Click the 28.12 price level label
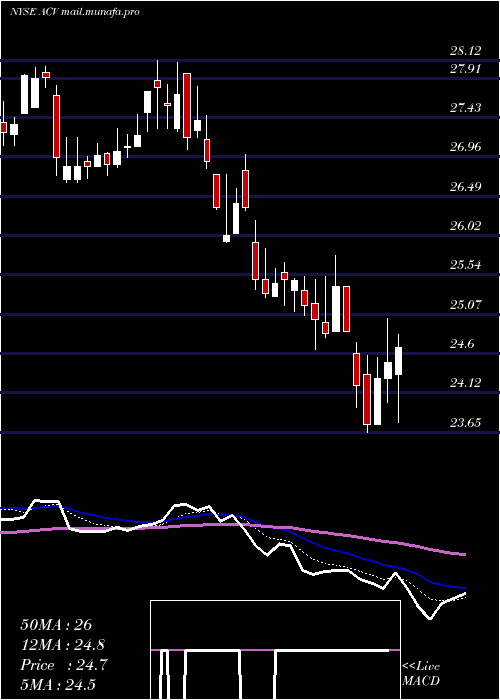500x700 pixels. [466, 51]
